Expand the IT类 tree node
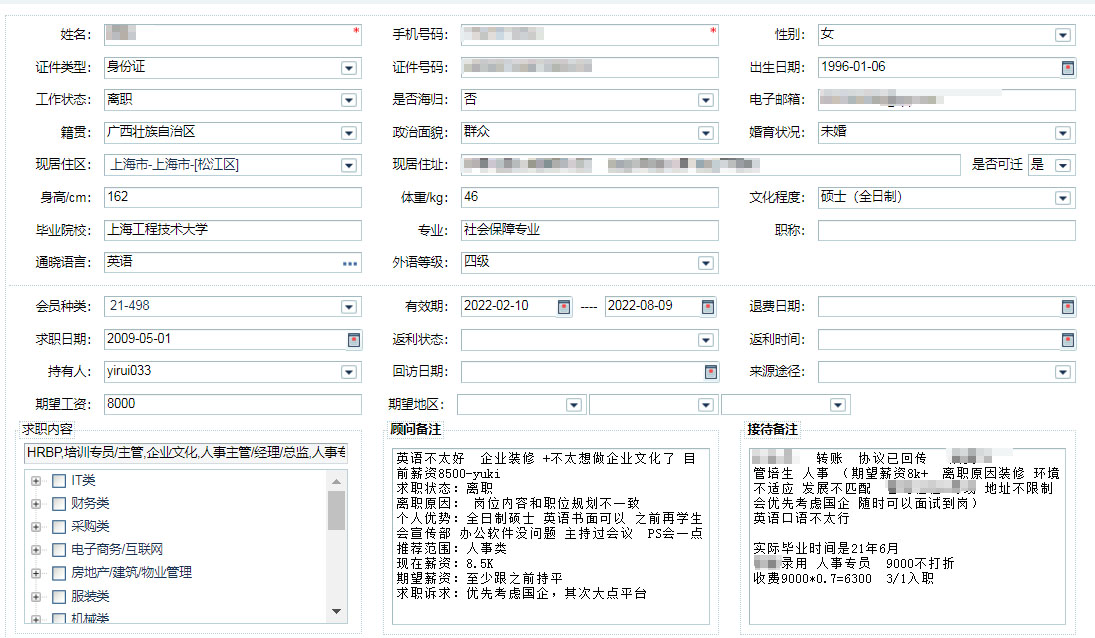The height and width of the screenshot is (638, 1095). pyautogui.click(x=36, y=481)
